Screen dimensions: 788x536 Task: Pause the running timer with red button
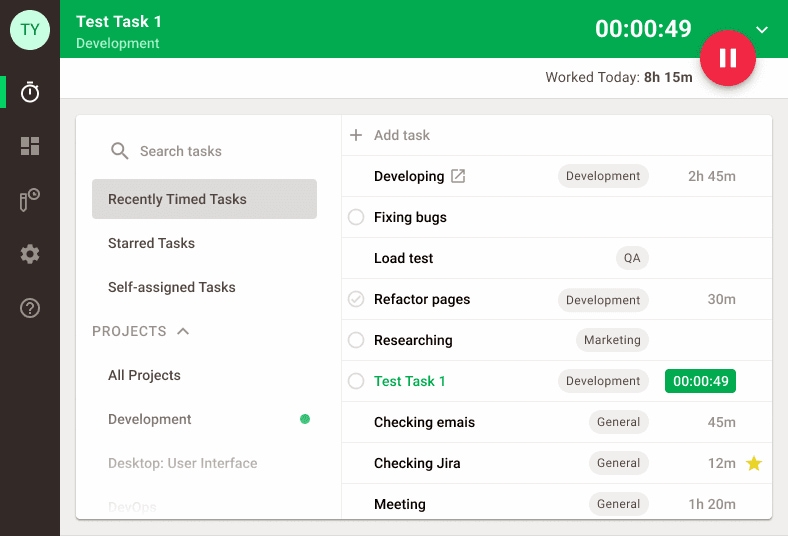tap(727, 58)
